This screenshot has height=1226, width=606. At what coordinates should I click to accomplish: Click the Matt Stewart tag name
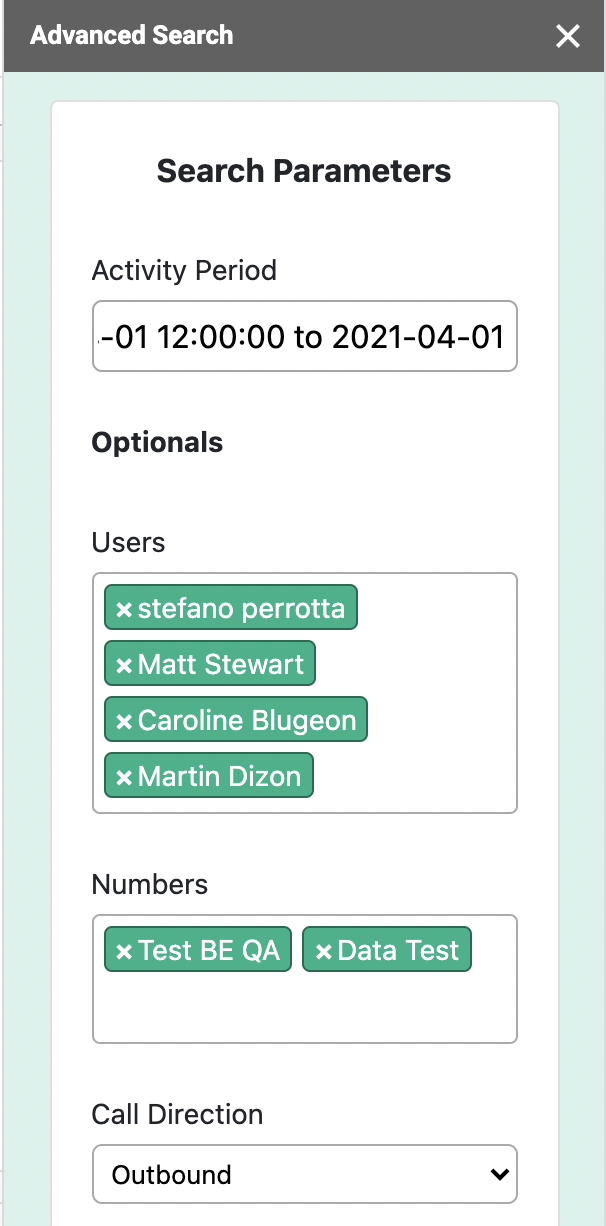click(221, 665)
